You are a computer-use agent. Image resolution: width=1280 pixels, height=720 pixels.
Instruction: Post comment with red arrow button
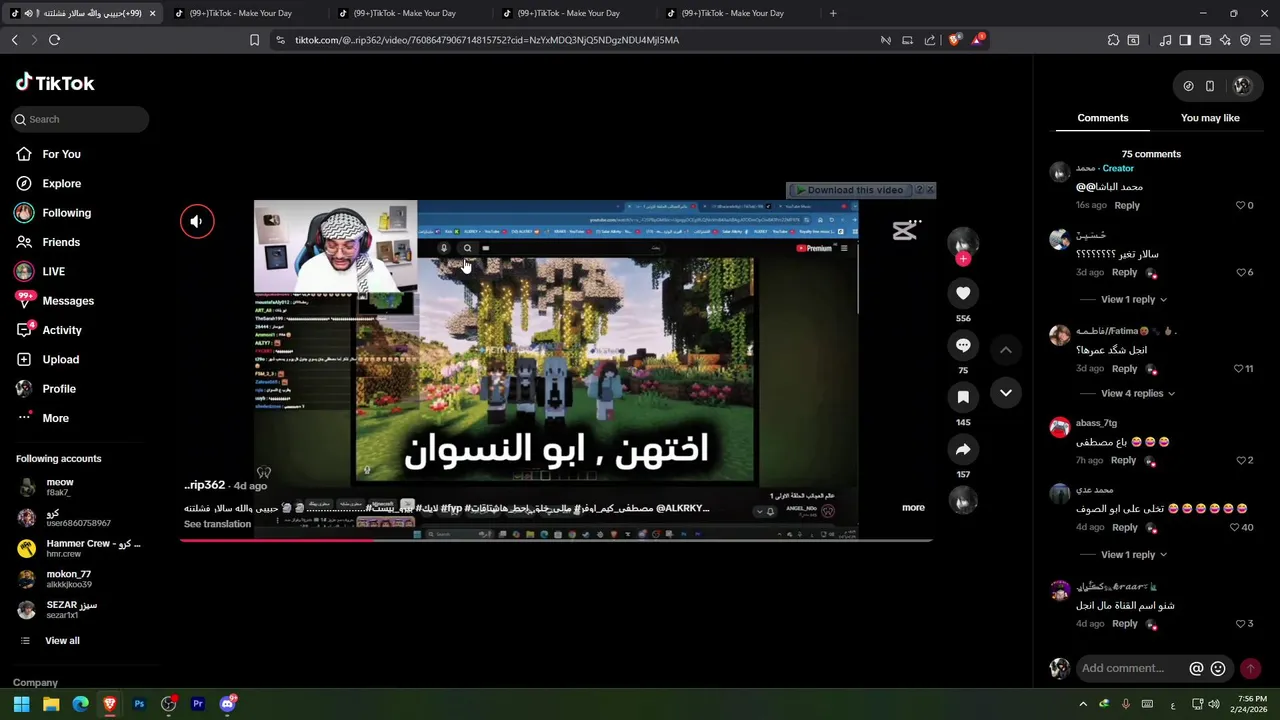pyautogui.click(x=1250, y=669)
